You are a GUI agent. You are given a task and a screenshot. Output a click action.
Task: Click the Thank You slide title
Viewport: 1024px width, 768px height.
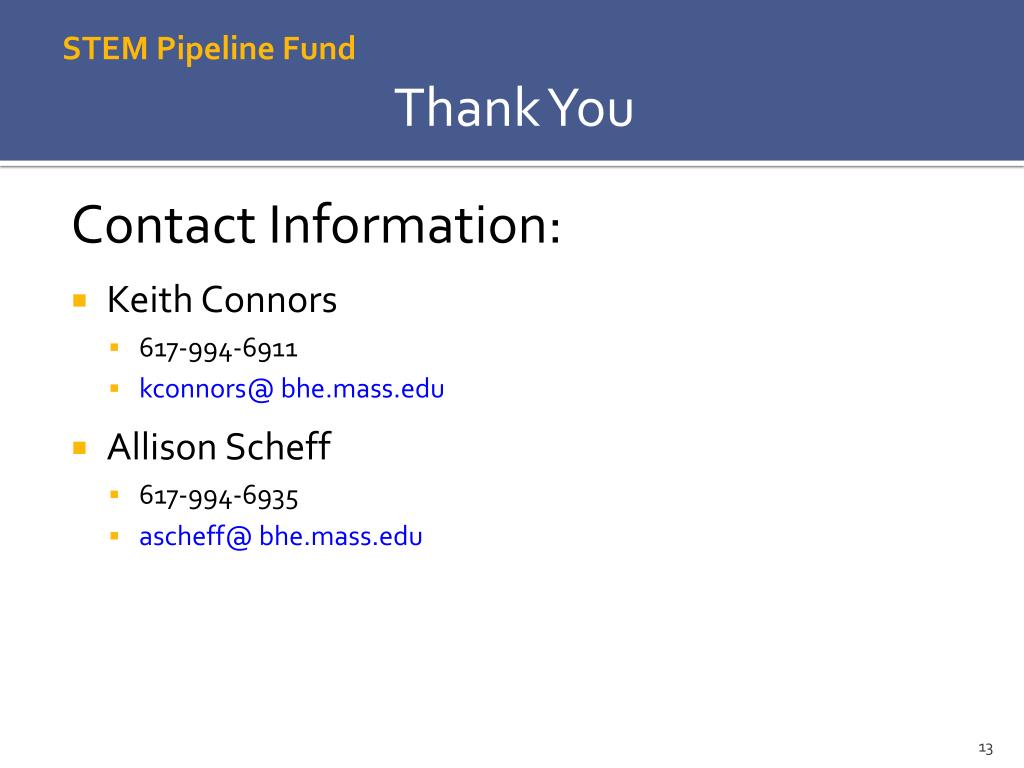[514, 107]
